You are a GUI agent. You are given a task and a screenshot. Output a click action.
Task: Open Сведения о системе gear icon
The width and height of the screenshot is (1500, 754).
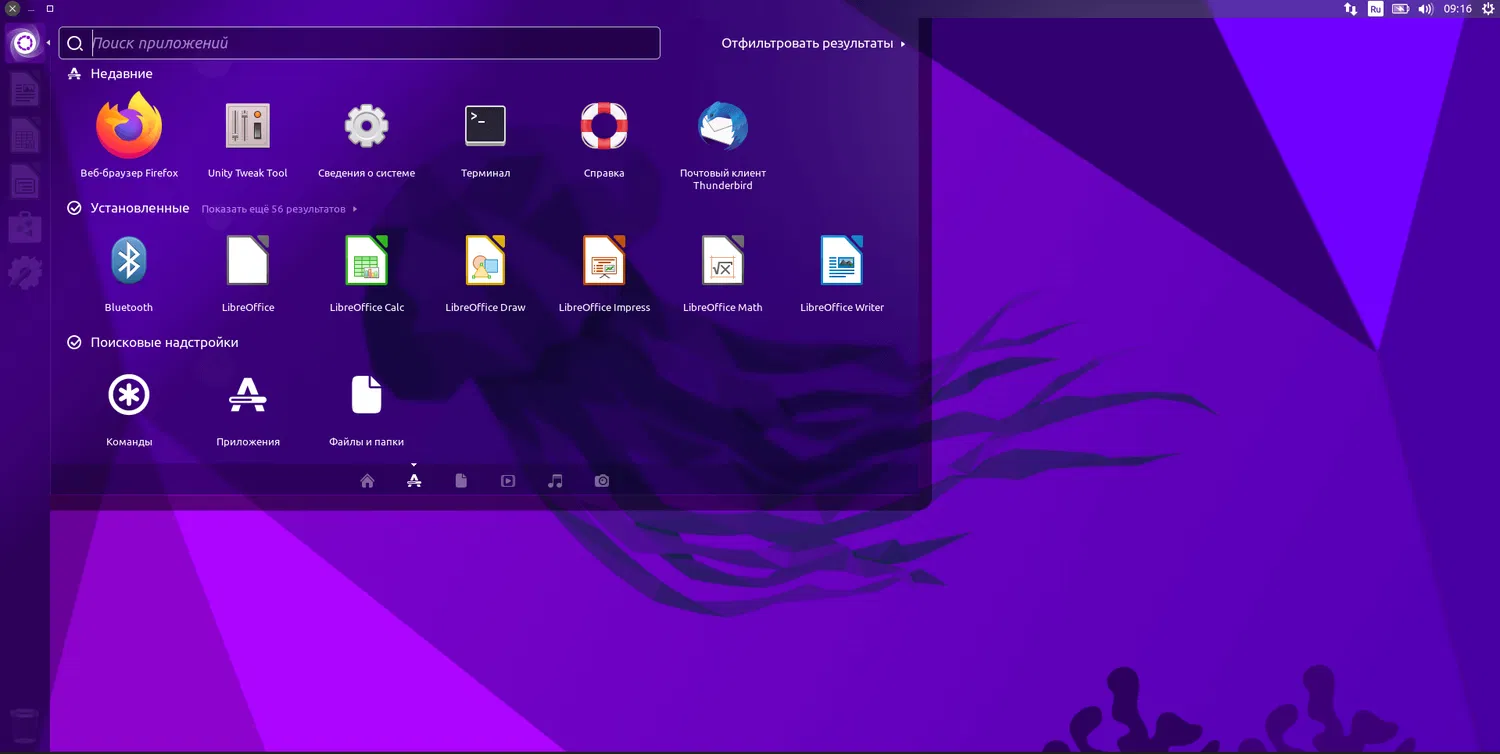click(366, 126)
